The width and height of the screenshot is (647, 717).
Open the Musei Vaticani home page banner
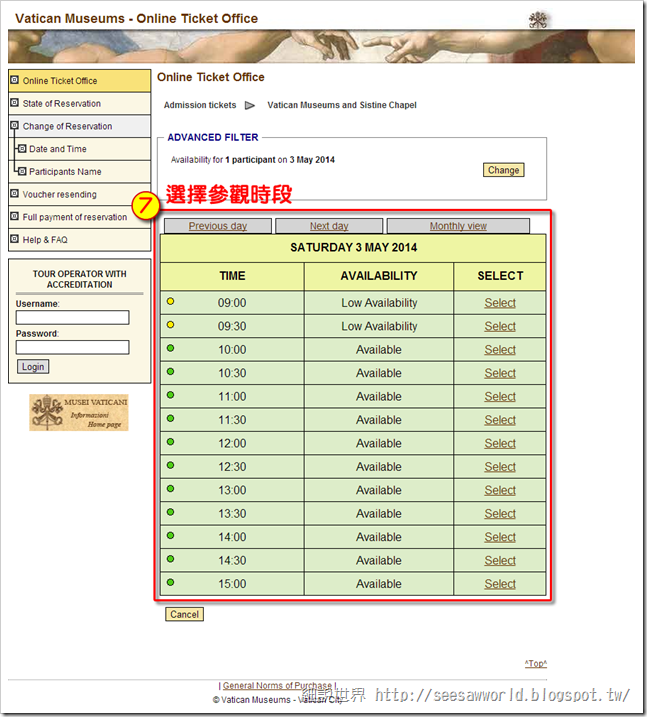coord(79,412)
